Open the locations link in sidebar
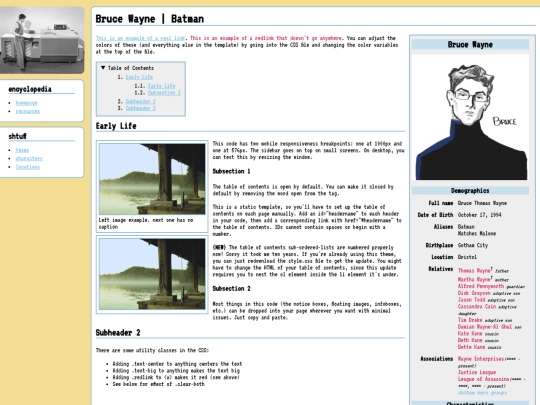Image resolution: width=540 pixels, height=405 pixels. pos(28,167)
